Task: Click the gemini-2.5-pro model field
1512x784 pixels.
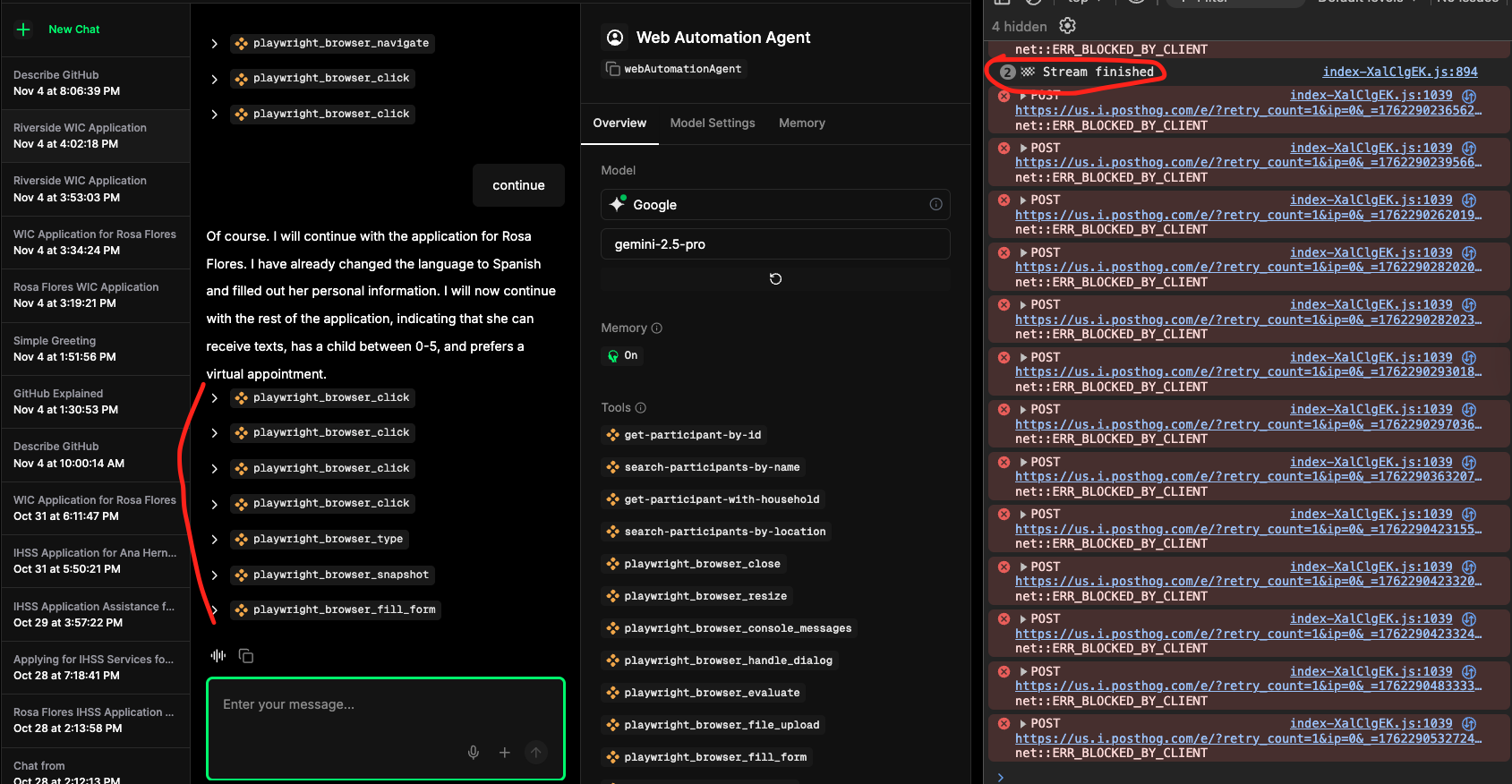Action: pyautogui.click(x=775, y=244)
